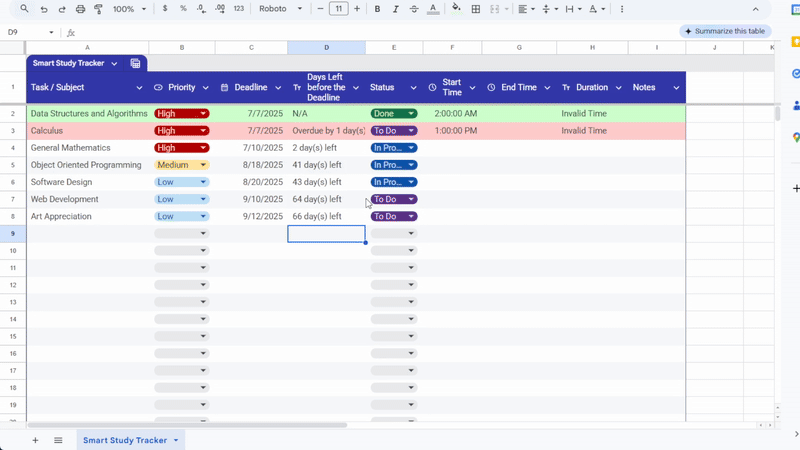Image resolution: width=800 pixels, height=450 pixels.
Task: Open empty priority dropdown in row 9
Action: pos(182,233)
